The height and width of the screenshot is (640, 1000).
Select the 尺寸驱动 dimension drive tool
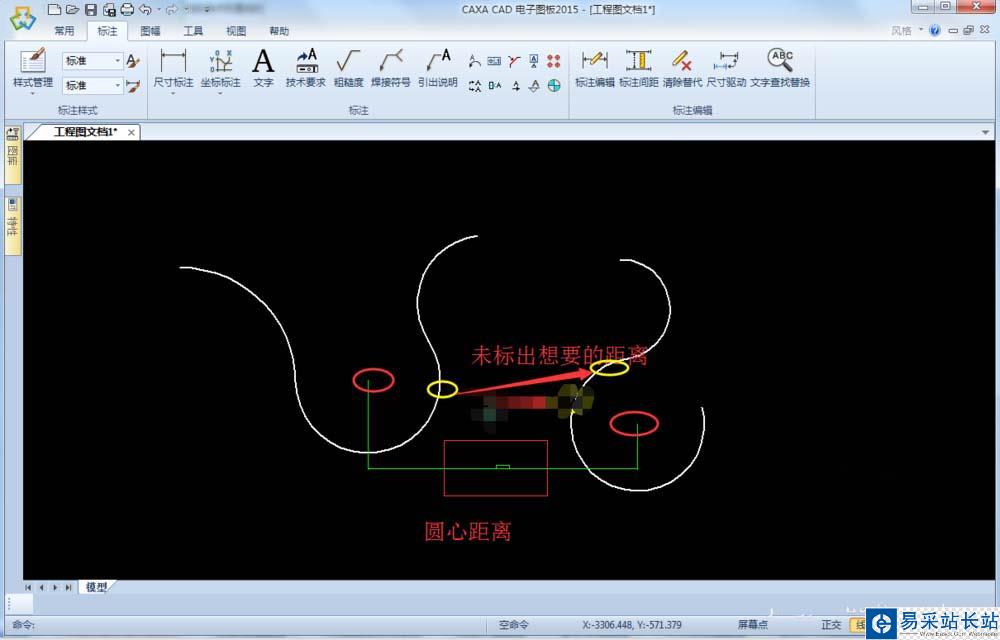point(726,68)
